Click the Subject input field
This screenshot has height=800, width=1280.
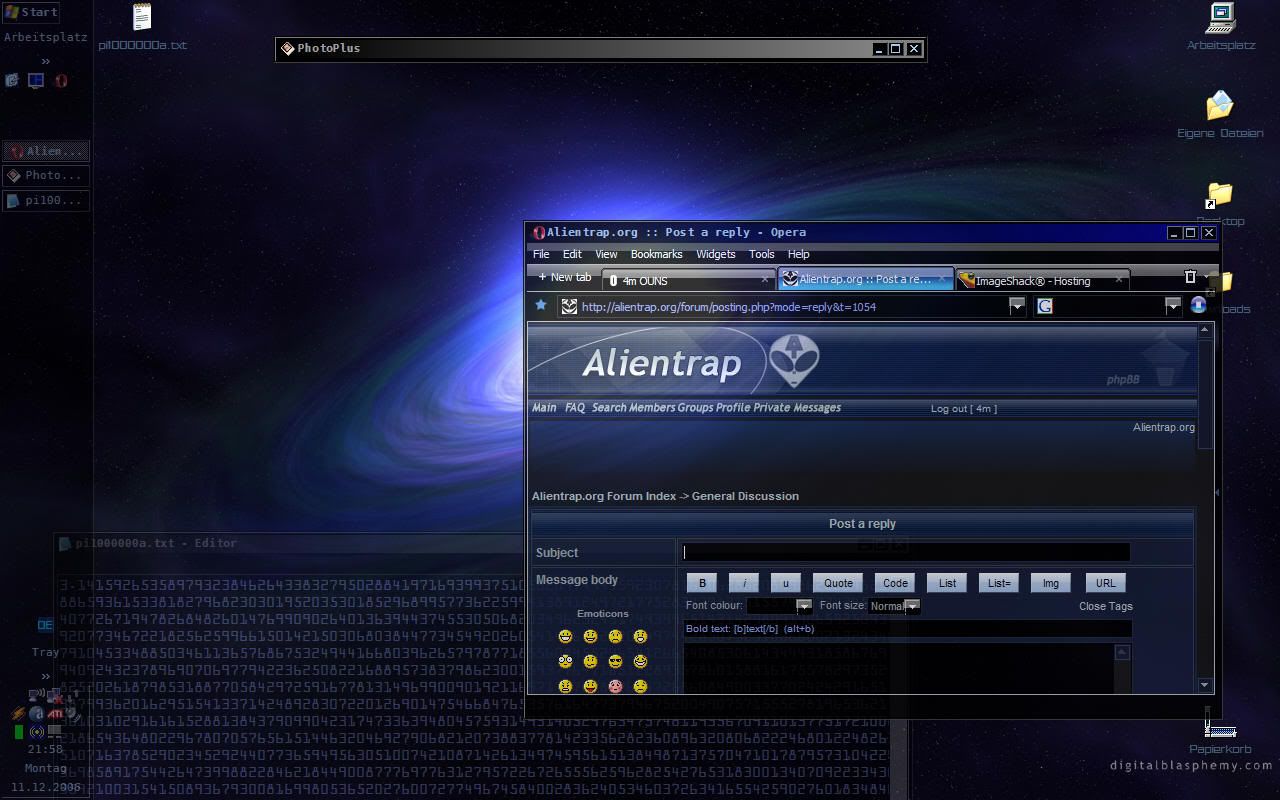(906, 552)
